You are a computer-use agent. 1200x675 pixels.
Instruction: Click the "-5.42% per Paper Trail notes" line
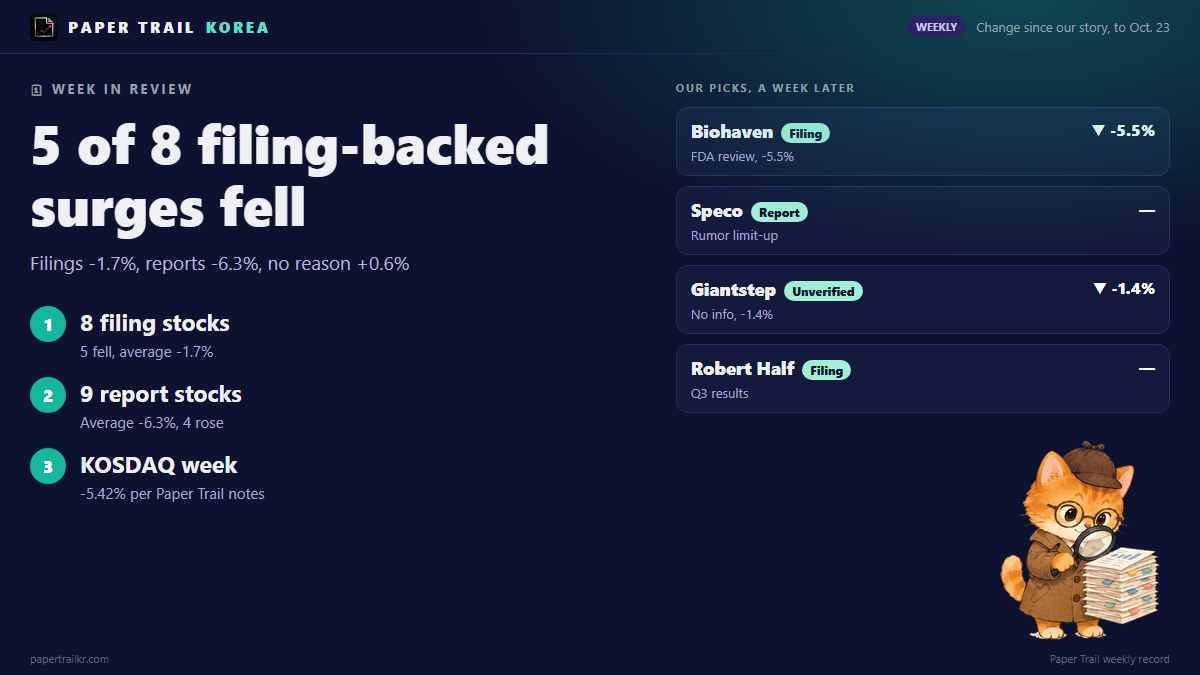click(x=172, y=494)
